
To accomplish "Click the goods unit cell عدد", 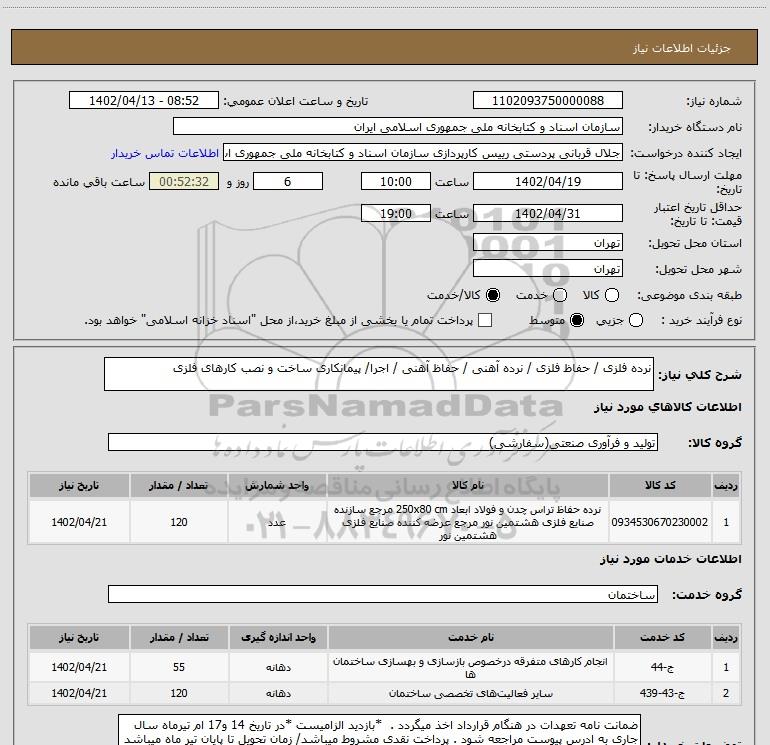I will pyautogui.click(x=277, y=522).
